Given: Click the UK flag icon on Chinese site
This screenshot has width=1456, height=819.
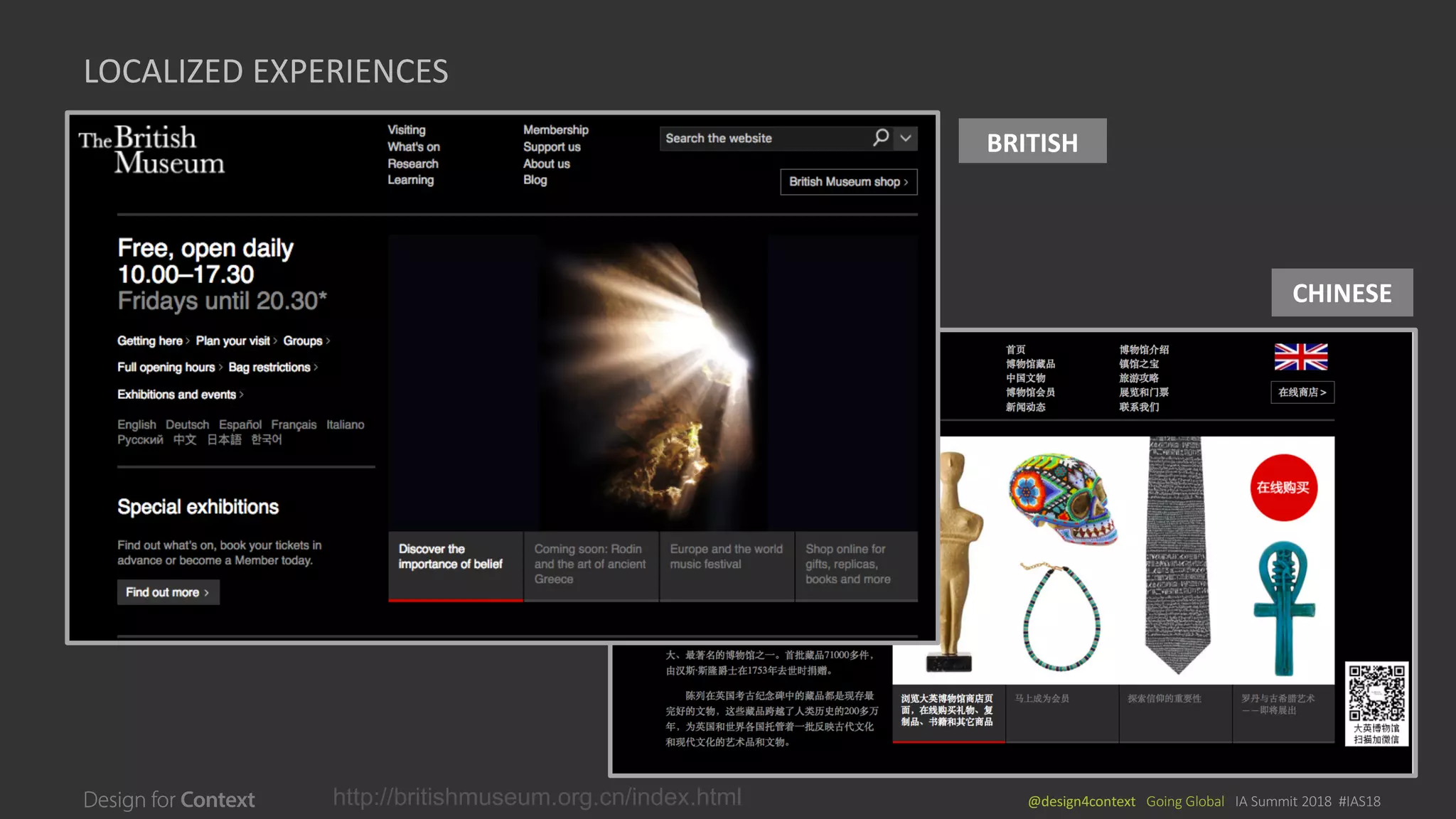Looking at the screenshot, I should click(1301, 357).
